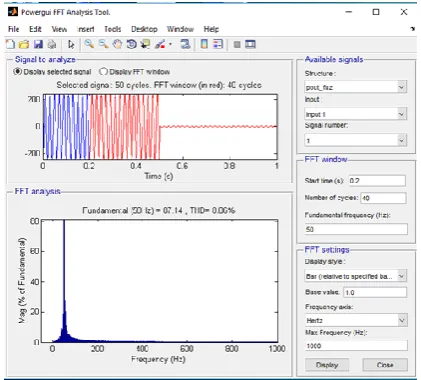421x380 pixels.
Task: Open the Brush tool color dropdown arrow
Action: 170,44
